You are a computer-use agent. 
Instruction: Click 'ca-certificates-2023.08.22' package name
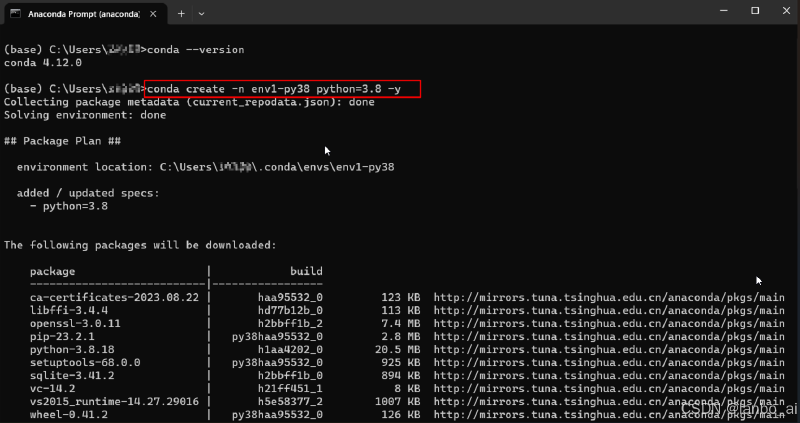click(114, 297)
